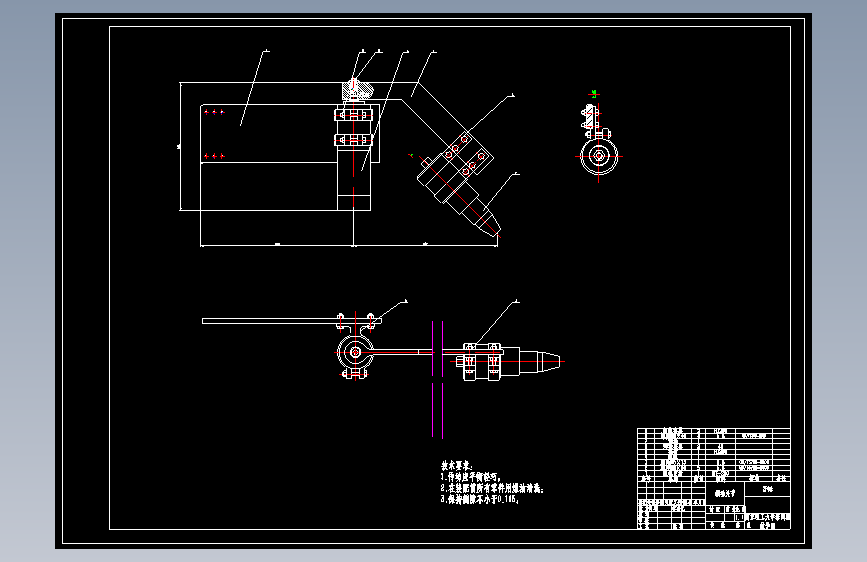Select requirement line 3 containing 0.115
Viewport: 867px width, 562px height.
click(x=479, y=499)
